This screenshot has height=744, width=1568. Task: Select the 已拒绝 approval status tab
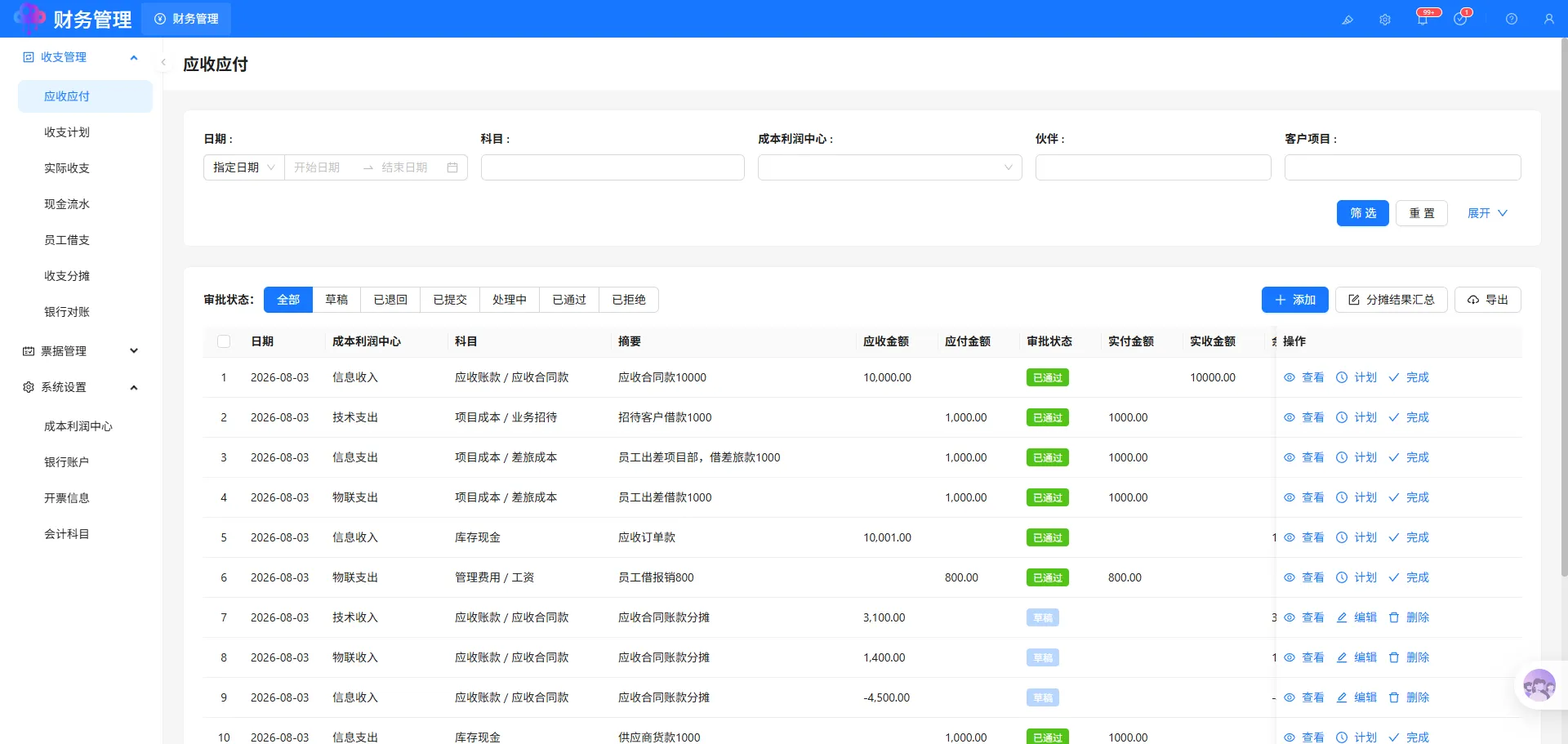coord(629,300)
